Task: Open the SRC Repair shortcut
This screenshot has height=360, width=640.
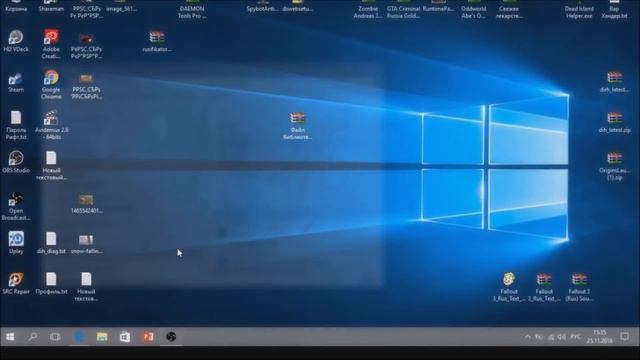Action: click(x=16, y=283)
